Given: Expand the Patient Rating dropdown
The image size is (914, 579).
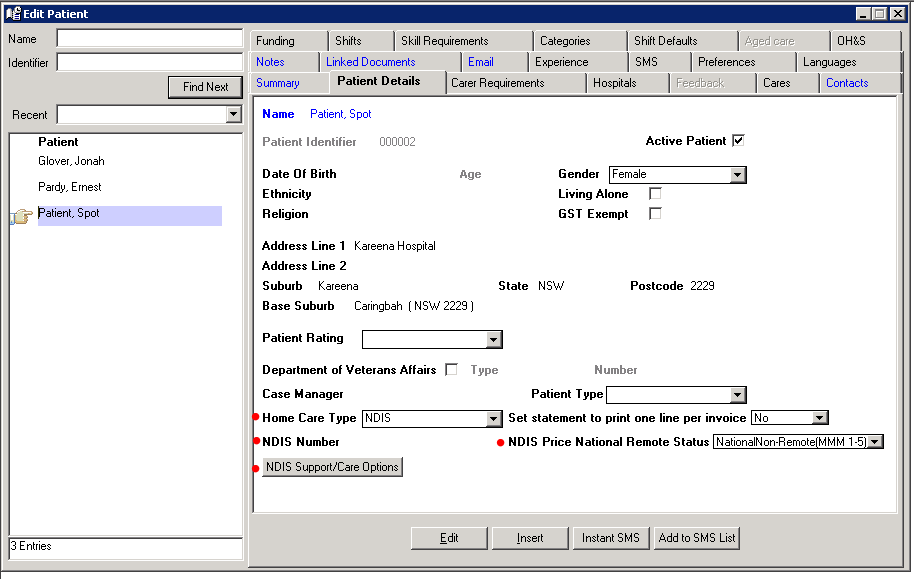Looking at the screenshot, I should pyautogui.click(x=493, y=339).
